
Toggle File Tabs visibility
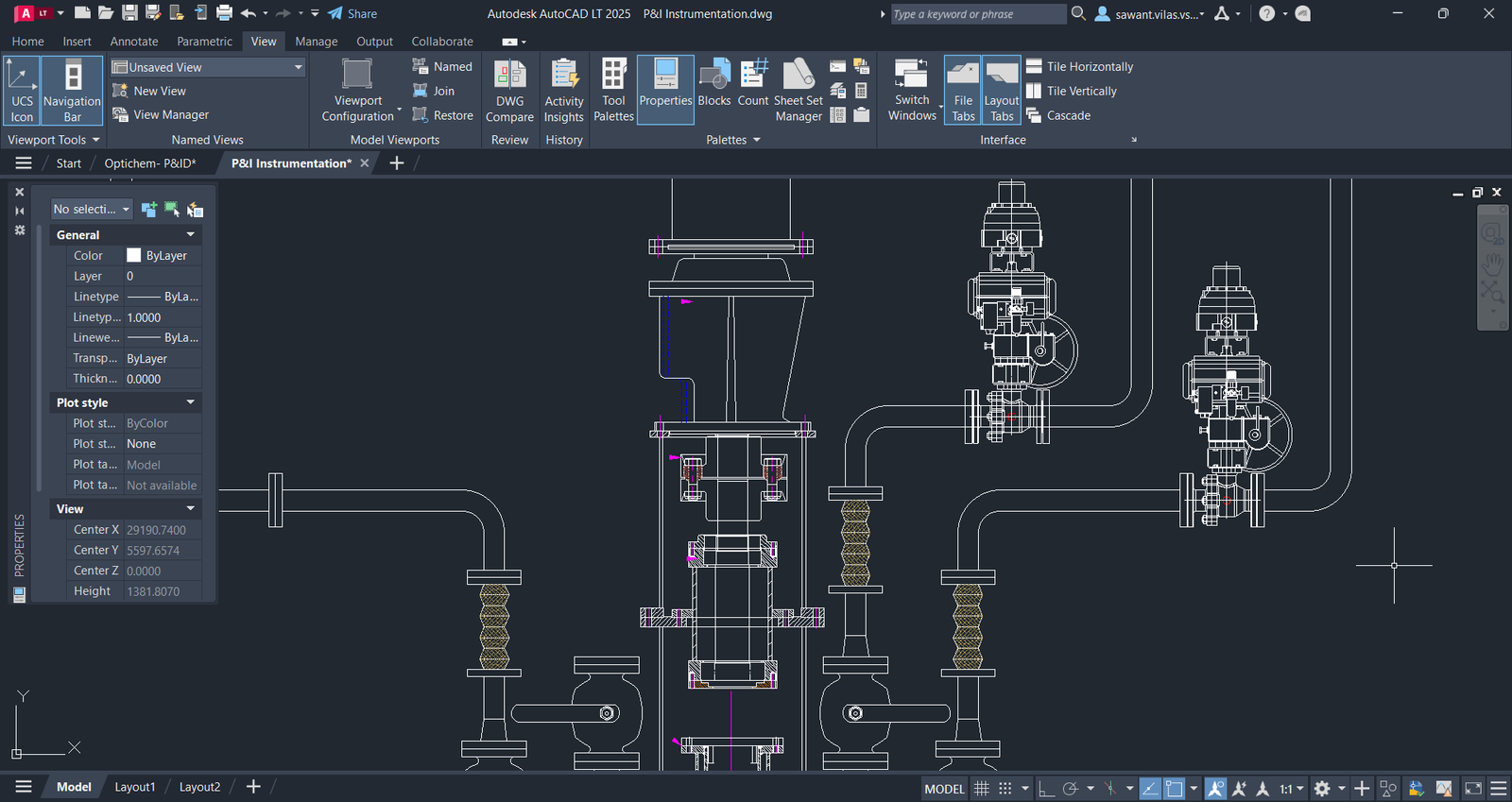963,91
